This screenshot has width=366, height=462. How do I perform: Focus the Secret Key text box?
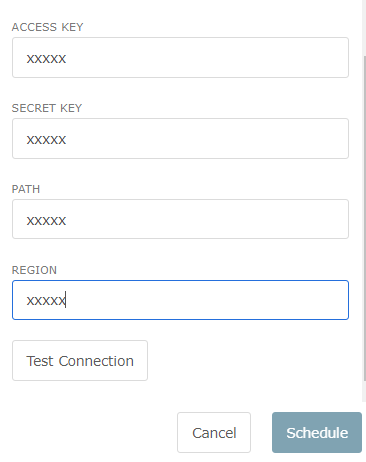(x=180, y=138)
